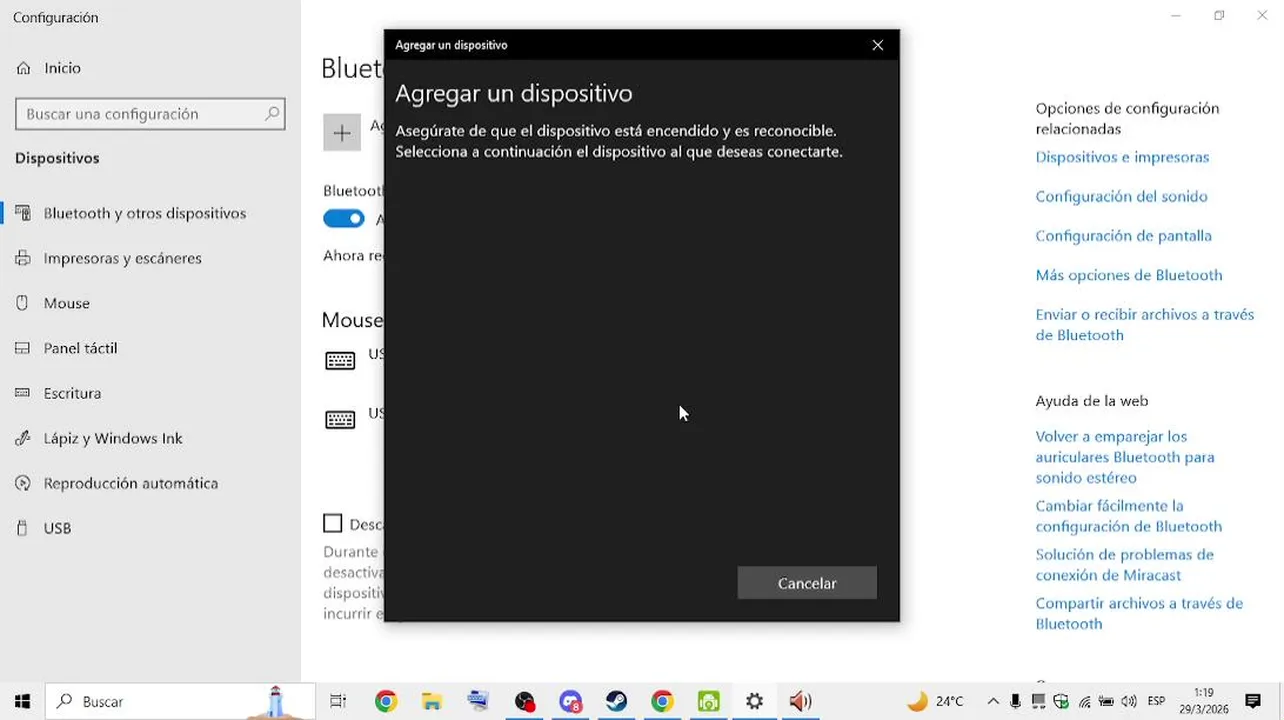The height and width of the screenshot is (720, 1284).
Task: Click the Buscar una configuración search field
Action: pos(150,114)
